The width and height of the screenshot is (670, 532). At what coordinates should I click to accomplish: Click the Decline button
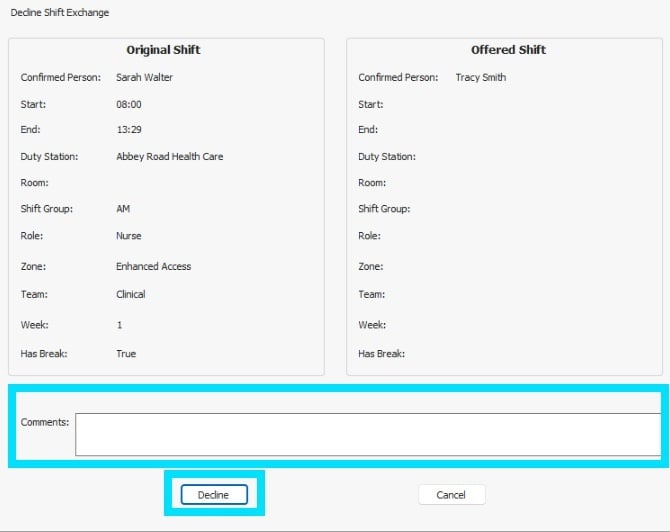click(213, 495)
